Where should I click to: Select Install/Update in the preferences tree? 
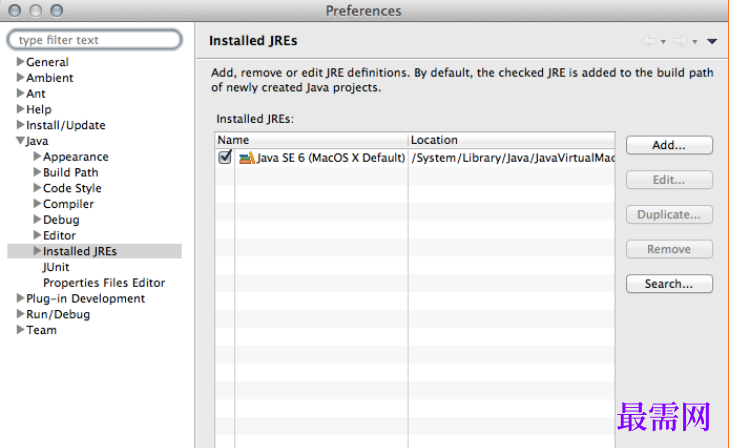click(x=66, y=125)
